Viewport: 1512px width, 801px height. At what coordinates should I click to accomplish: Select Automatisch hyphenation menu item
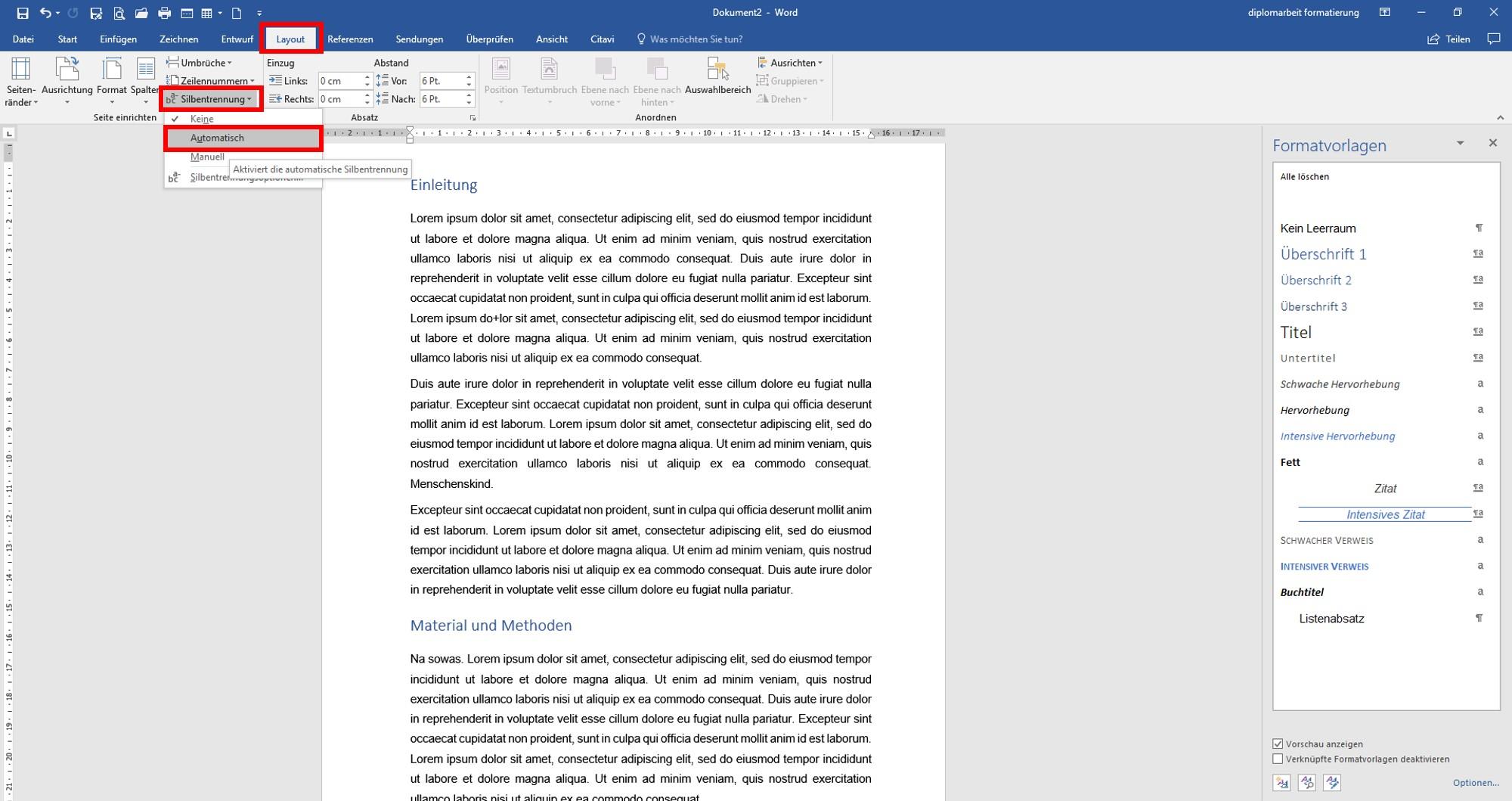click(243, 138)
